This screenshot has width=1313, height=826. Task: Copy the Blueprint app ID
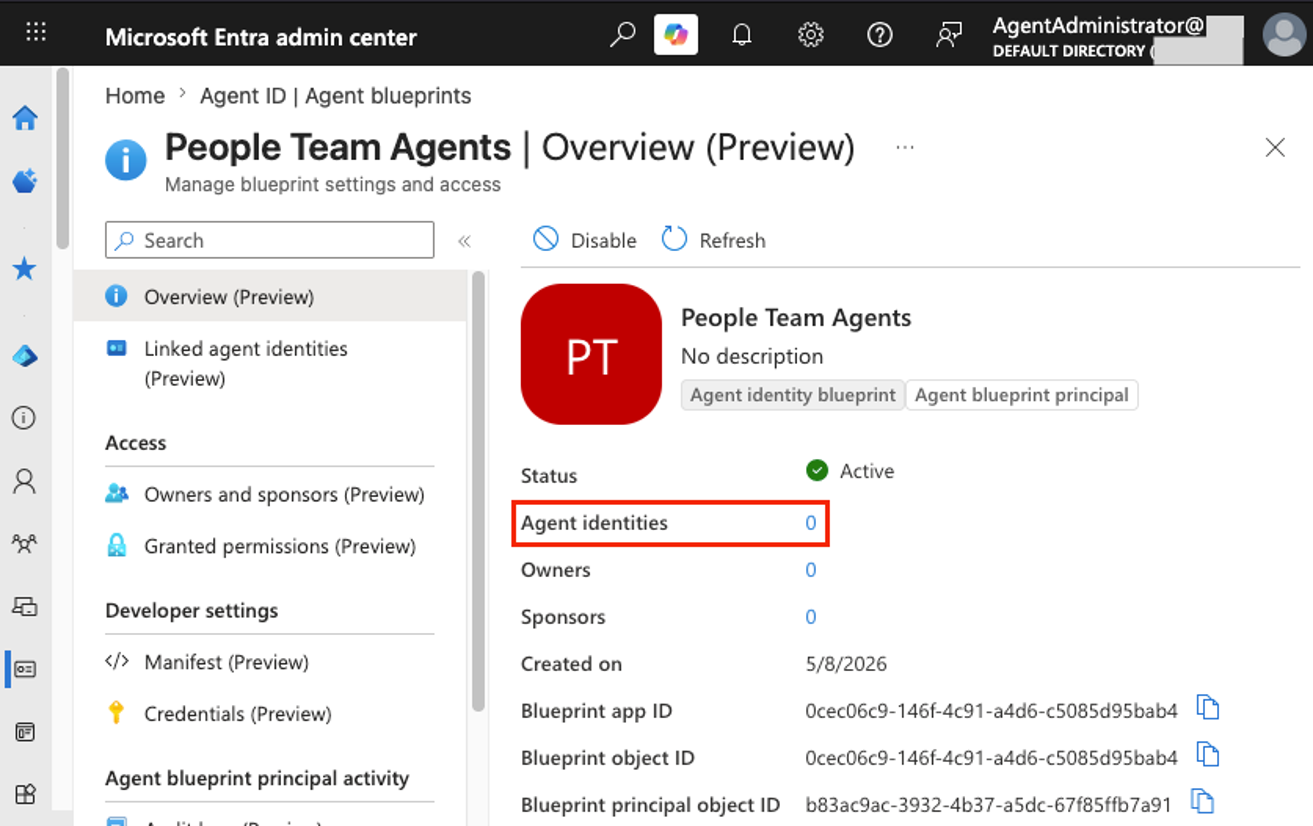[1208, 708]
